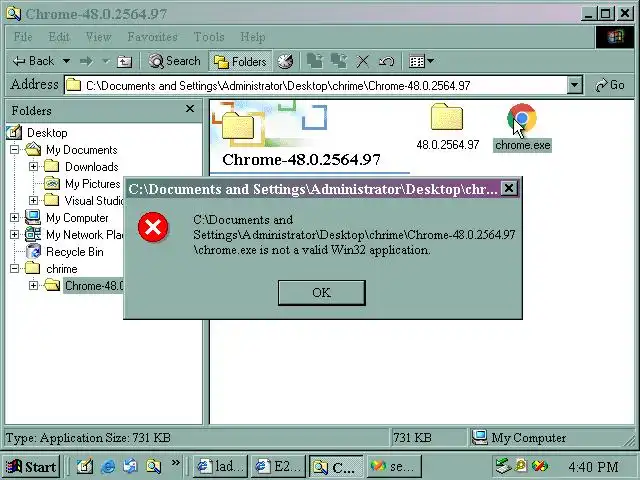Image resolution: width=640 pixels, height=480 pixels.
Task: Click the middle system tray icon
Action: coord(521,466)
